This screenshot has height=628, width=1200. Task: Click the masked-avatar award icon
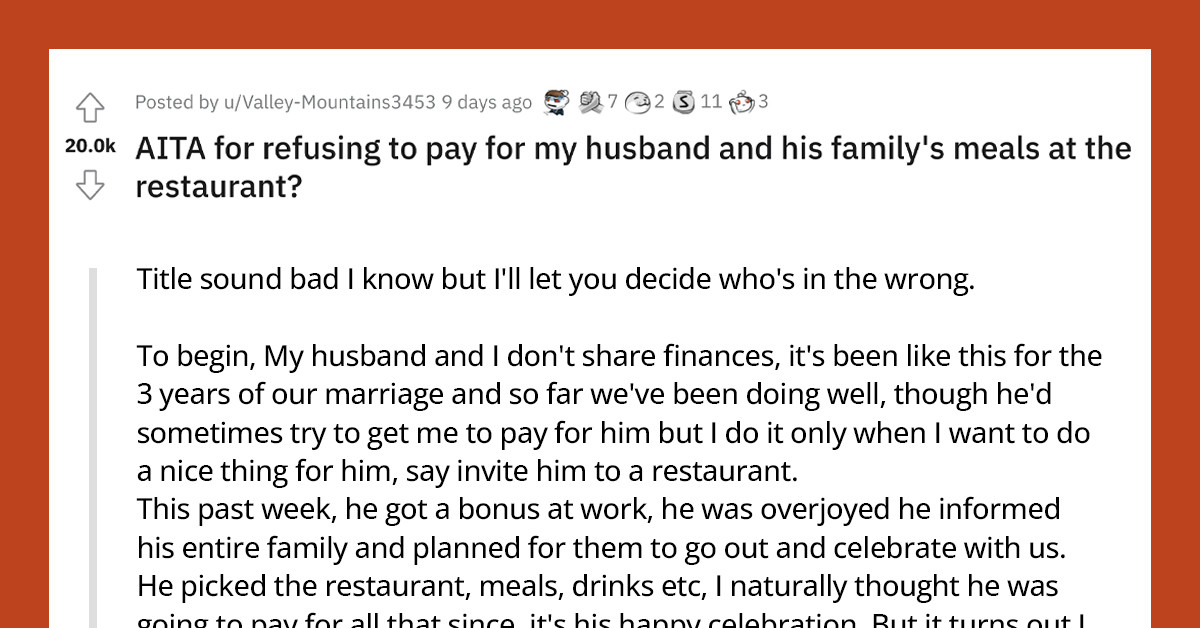coord(555,101)
